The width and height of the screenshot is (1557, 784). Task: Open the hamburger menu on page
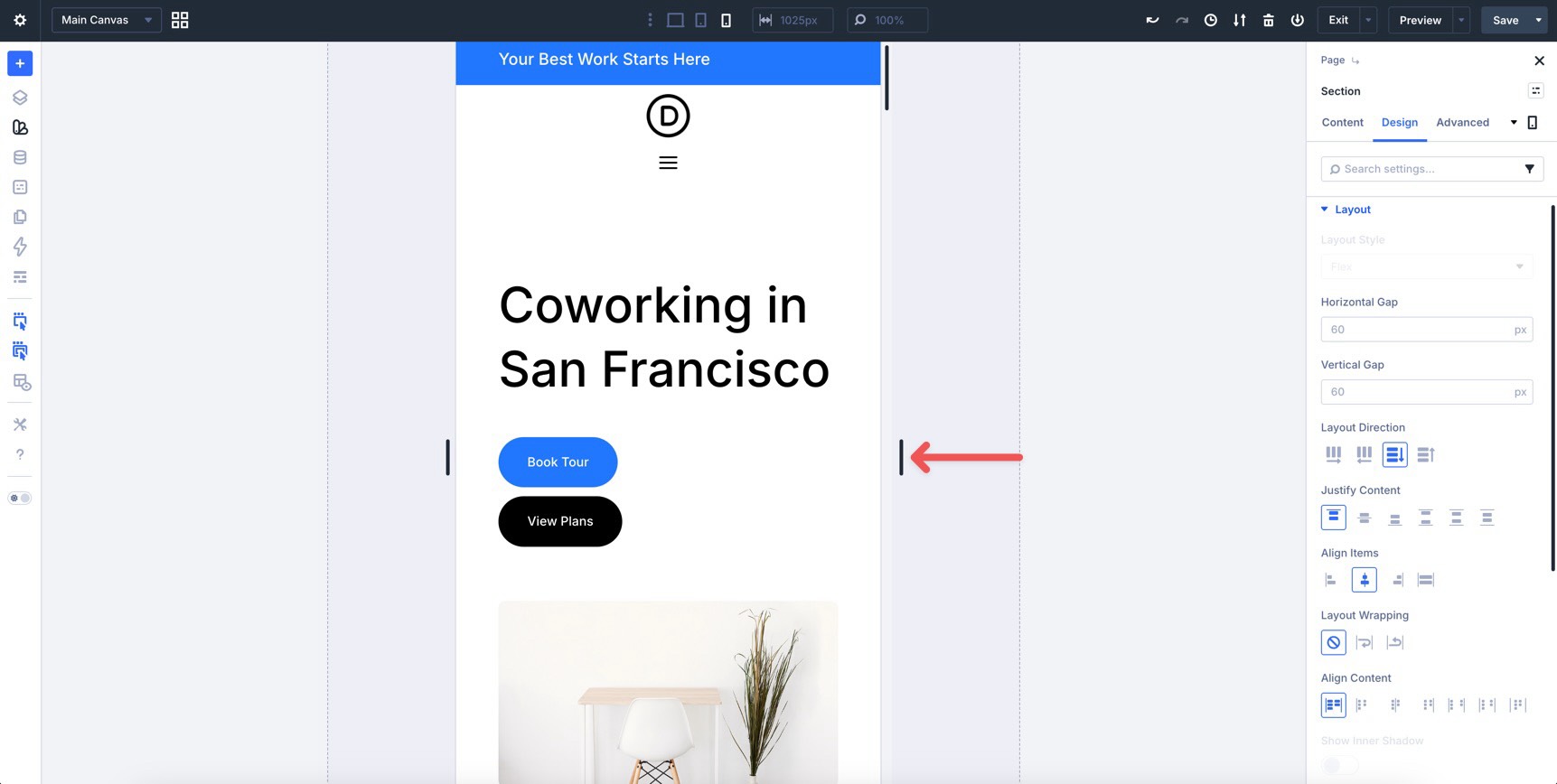tap(668, 163)
